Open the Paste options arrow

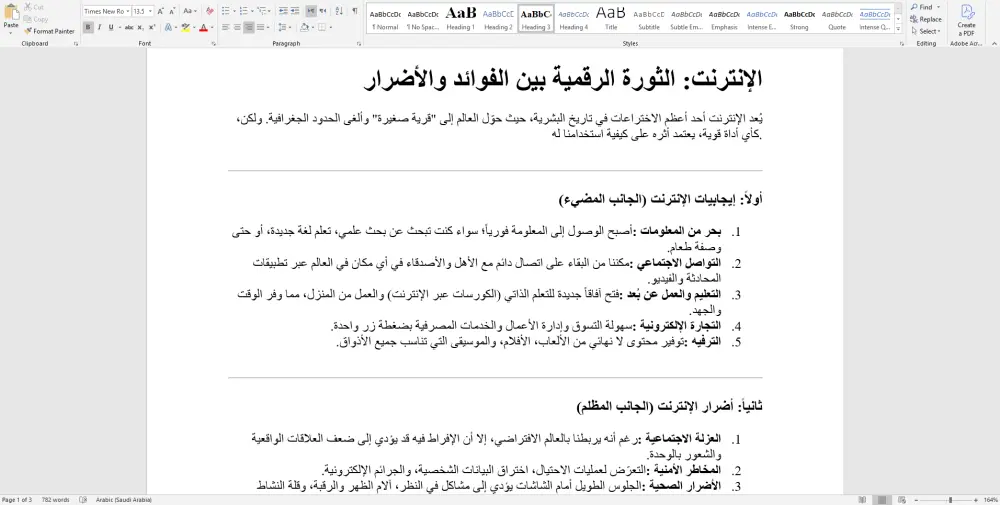click(11, 33)
